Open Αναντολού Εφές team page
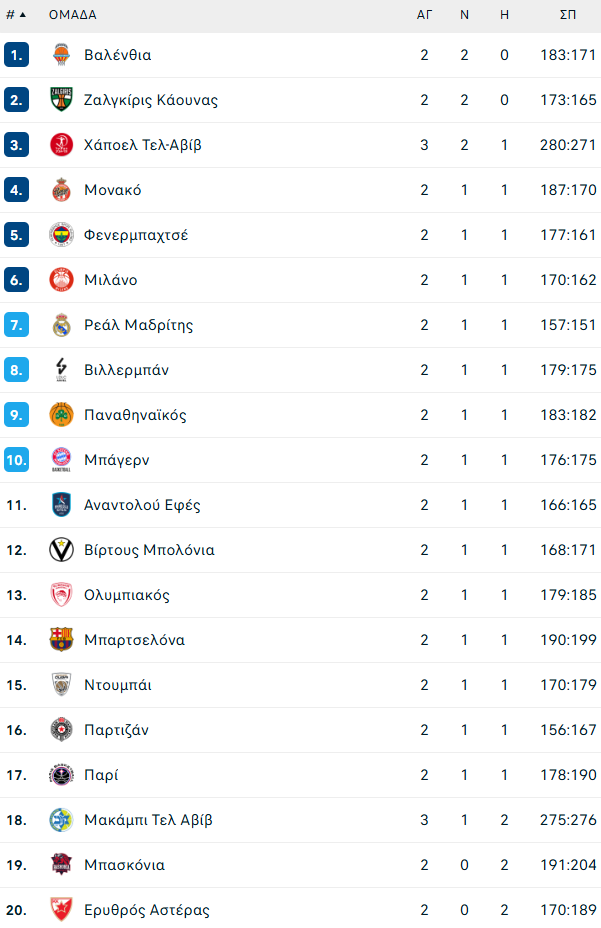The height and width of the screenshot is (928, 601). coord(142,505)
